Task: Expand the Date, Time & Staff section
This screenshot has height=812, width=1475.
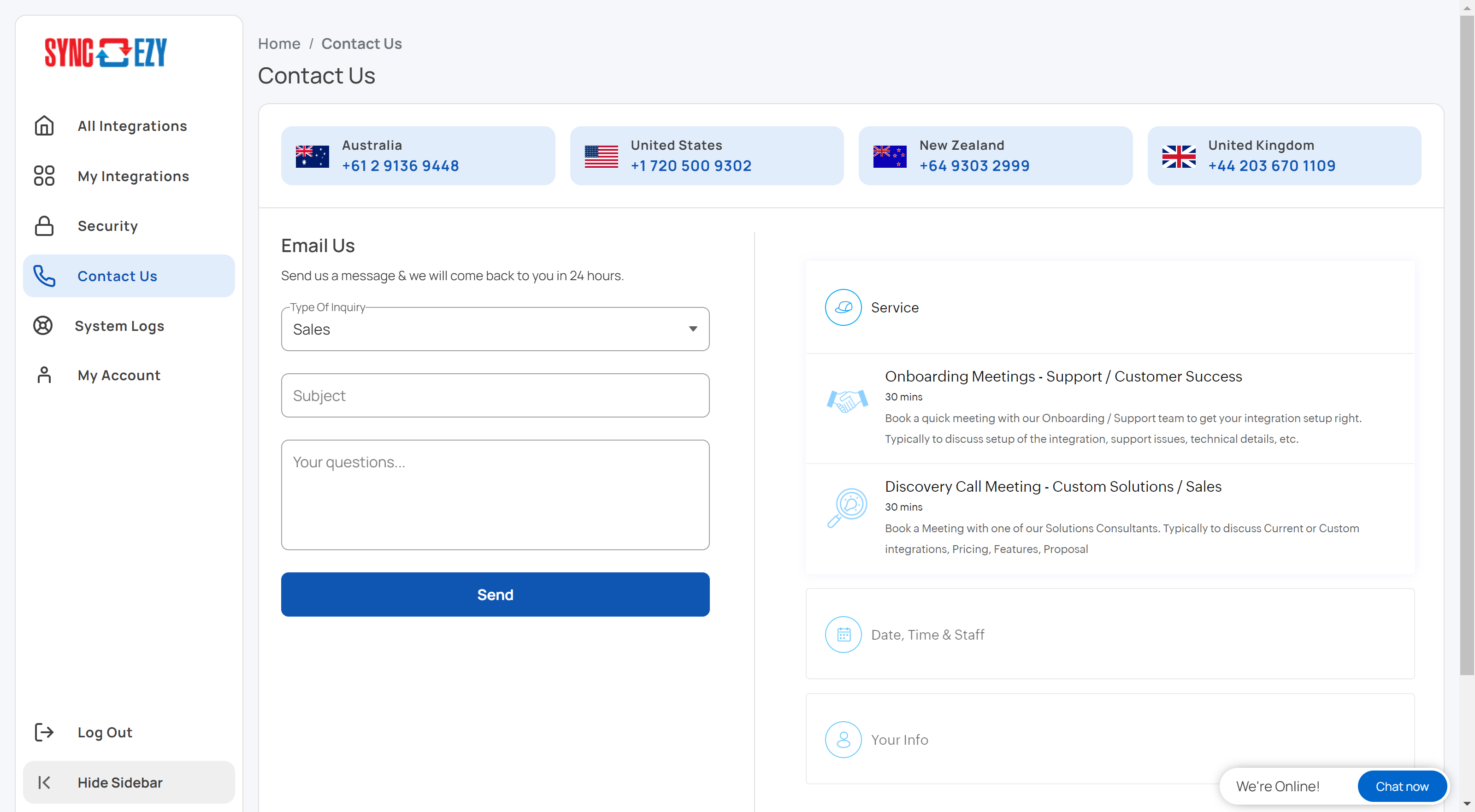Action: [1109, 635]
